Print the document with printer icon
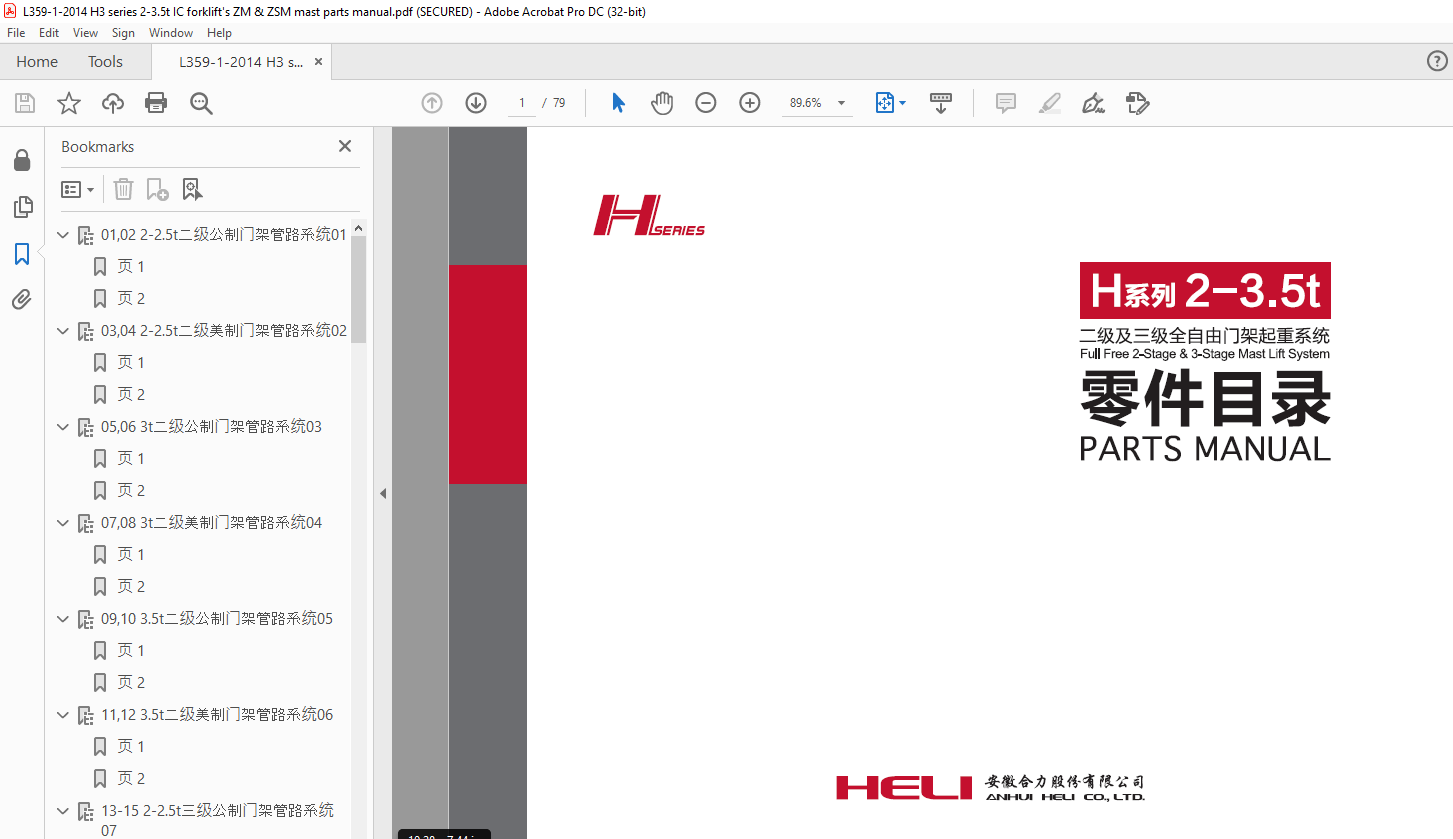The image size is (1453, 839). tap(156, 103)
